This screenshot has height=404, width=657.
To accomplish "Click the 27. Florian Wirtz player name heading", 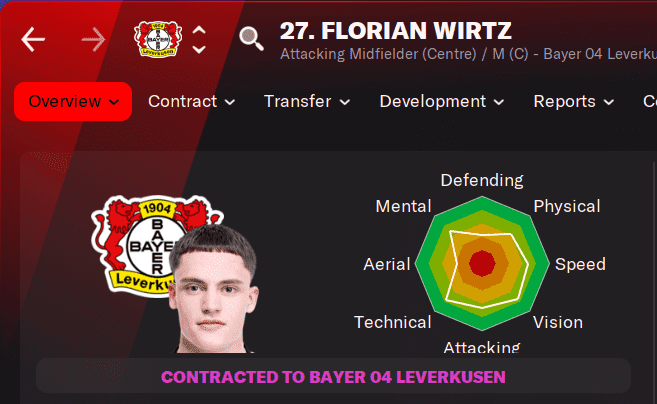I will (396, 31).
